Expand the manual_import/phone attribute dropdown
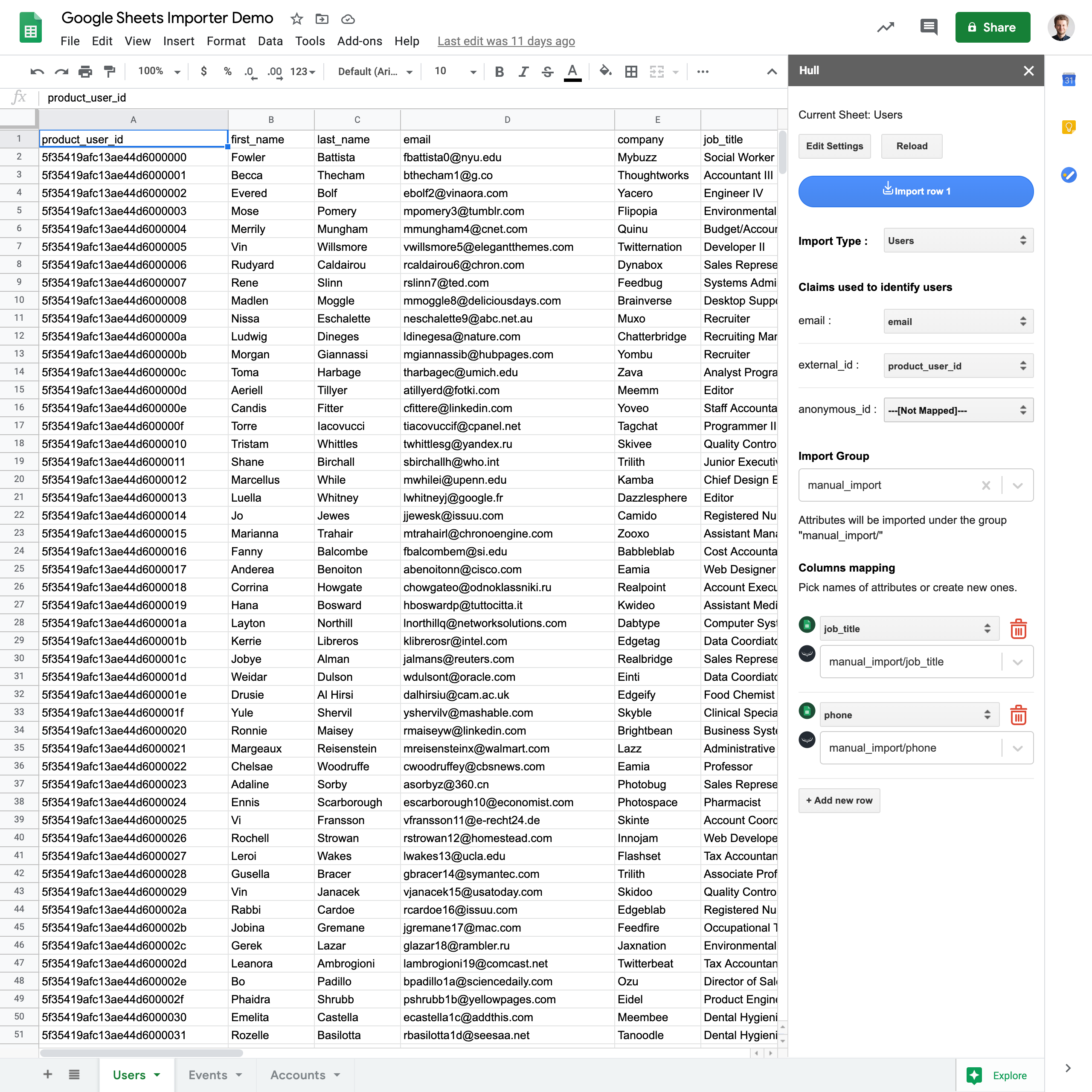This screenshot has height=1092, width=1092. click(x=1017, y=748)
